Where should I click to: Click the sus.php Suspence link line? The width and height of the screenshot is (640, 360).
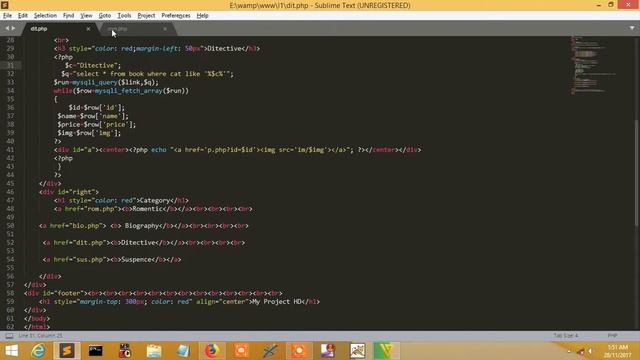click(x=112, y=260)
